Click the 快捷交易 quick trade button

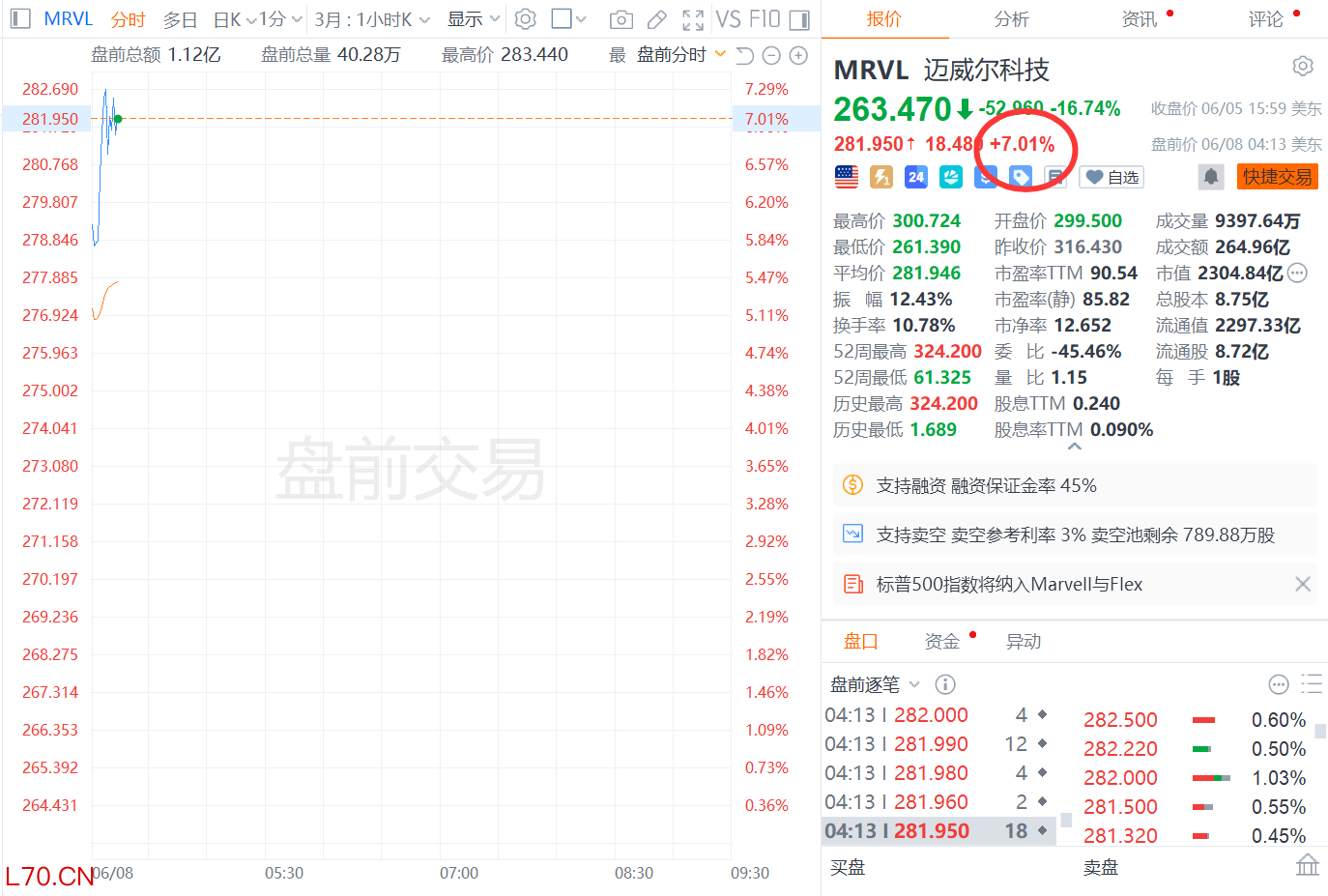[x=1278, y=177]
